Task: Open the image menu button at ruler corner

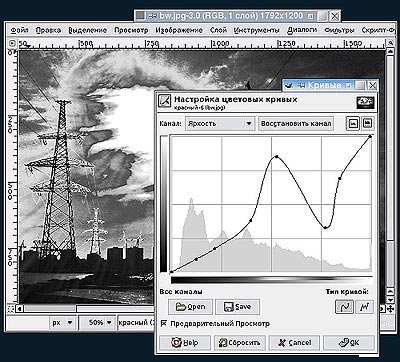Action: coord(12,43)
